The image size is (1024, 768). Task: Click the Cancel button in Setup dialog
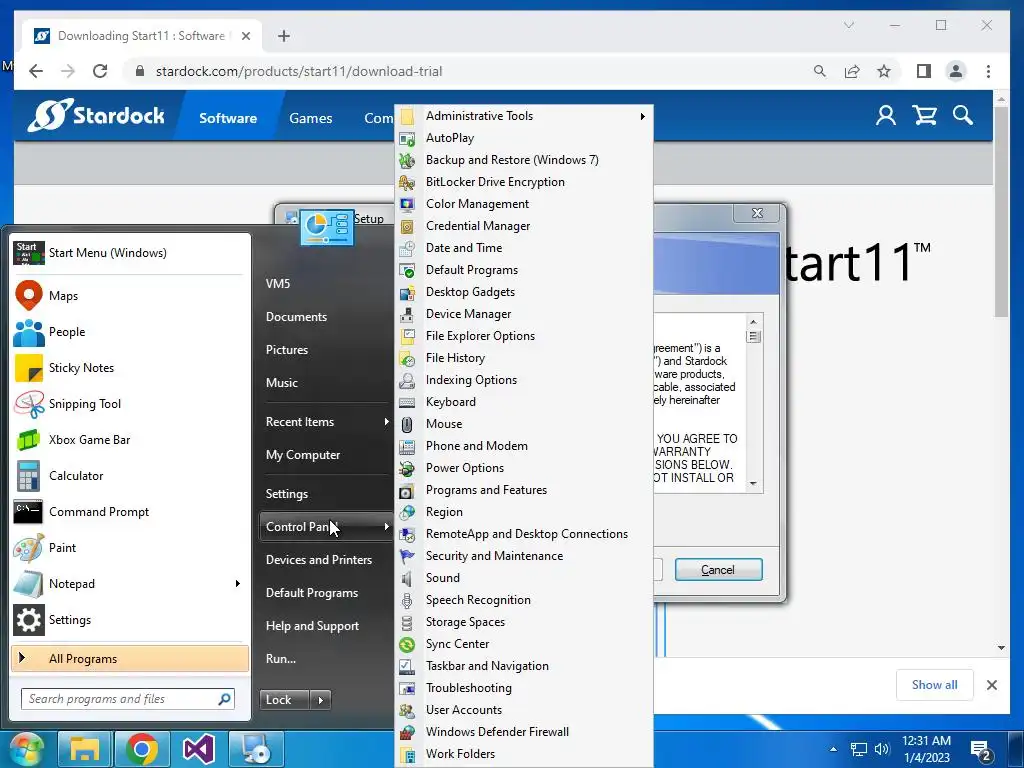[718, 569]
